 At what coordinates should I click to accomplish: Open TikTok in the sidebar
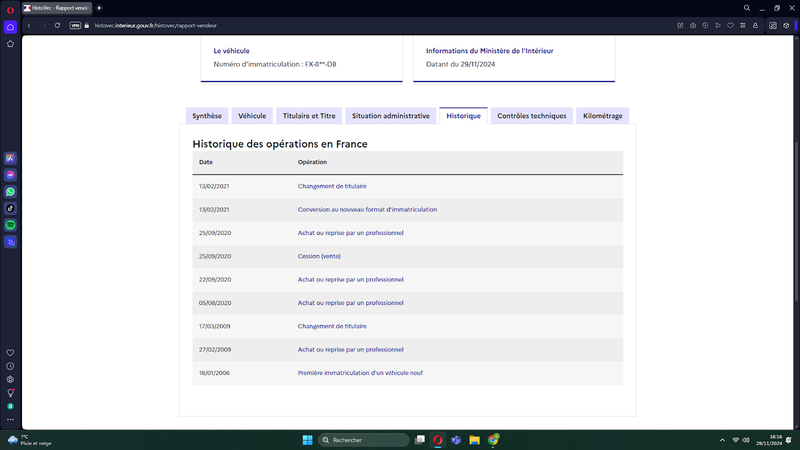(x=10, y=208)
